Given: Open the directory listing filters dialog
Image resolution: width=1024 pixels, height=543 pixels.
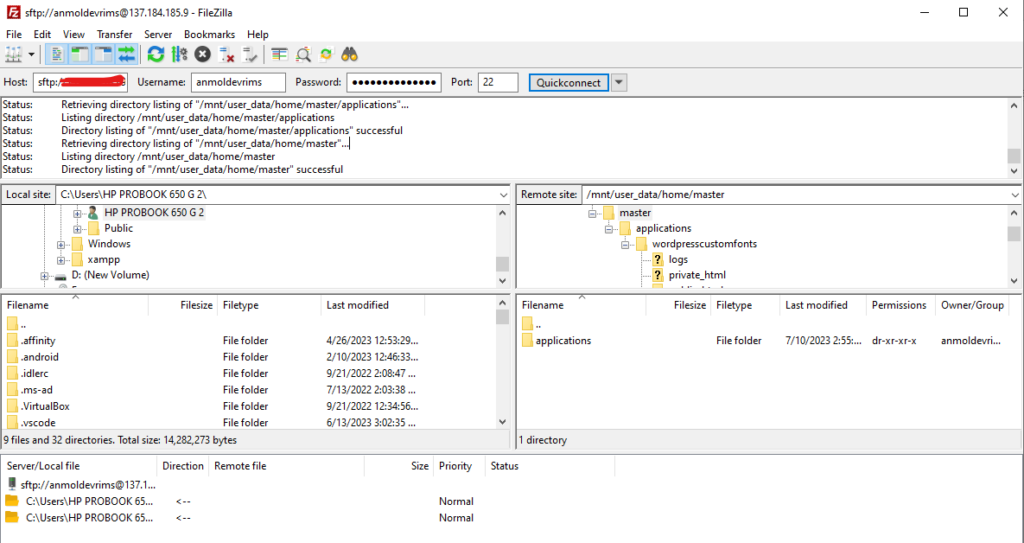Looking at the screenshot, I should click(280, 55).
